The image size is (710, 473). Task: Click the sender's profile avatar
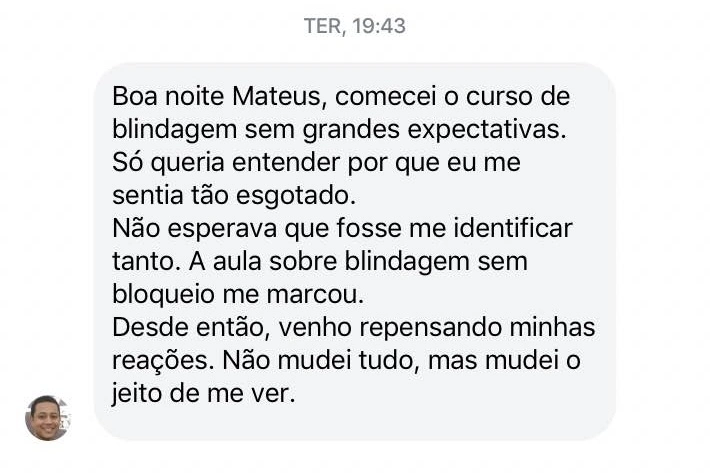[x=46, y=417]
